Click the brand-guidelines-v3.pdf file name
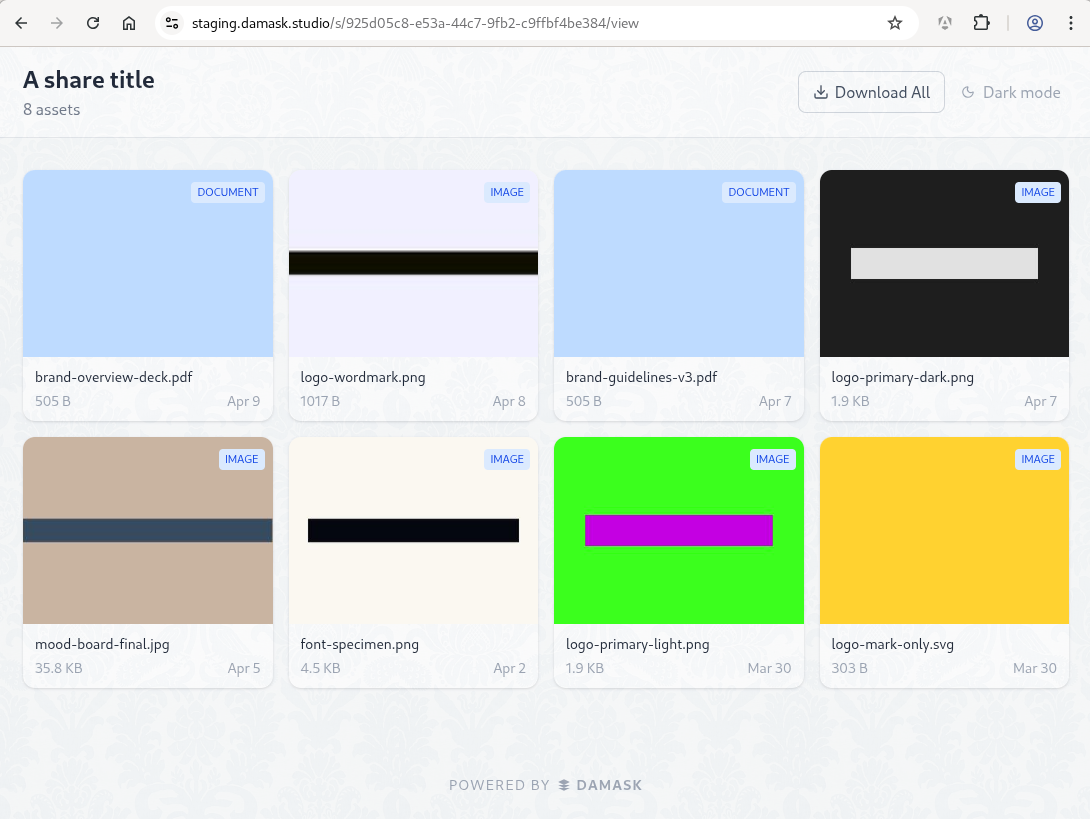Screen dimensions: 1090x819 pyautogui.click(x=642, y=377)
